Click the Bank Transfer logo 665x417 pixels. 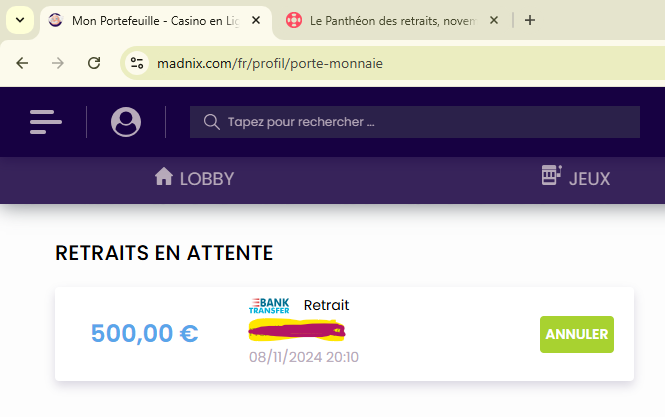click(x=270, y=306)
